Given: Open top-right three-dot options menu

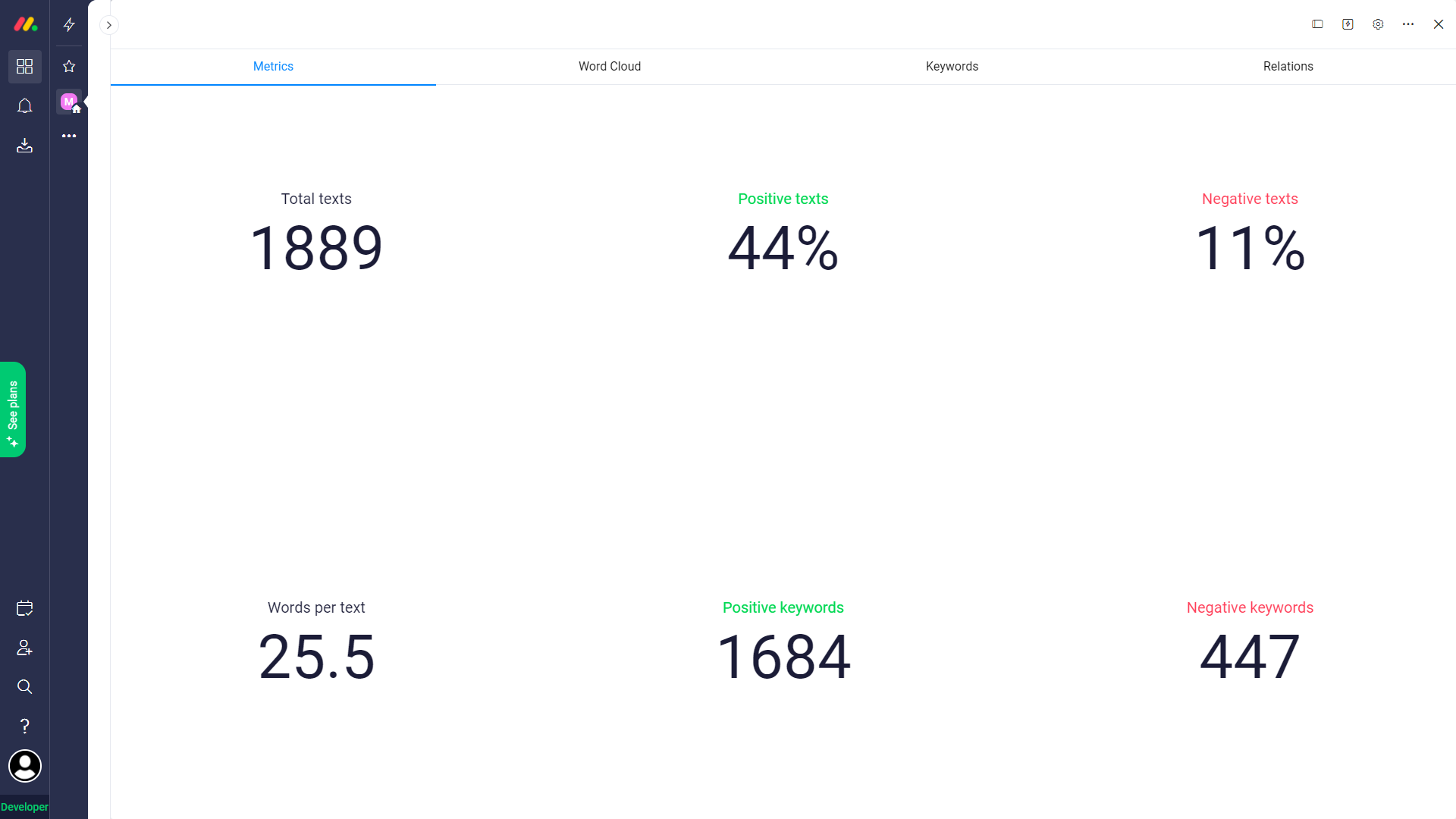Looking at the screenshot, I should 1408,24.
